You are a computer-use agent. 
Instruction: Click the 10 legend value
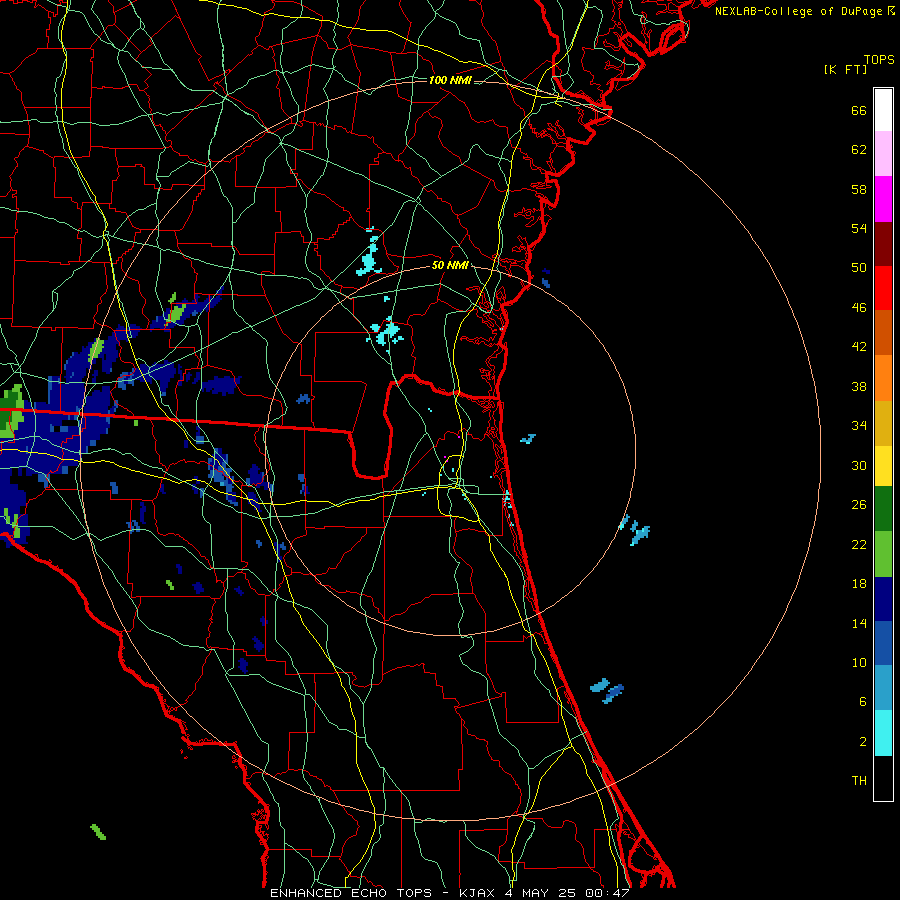[859, 663]
